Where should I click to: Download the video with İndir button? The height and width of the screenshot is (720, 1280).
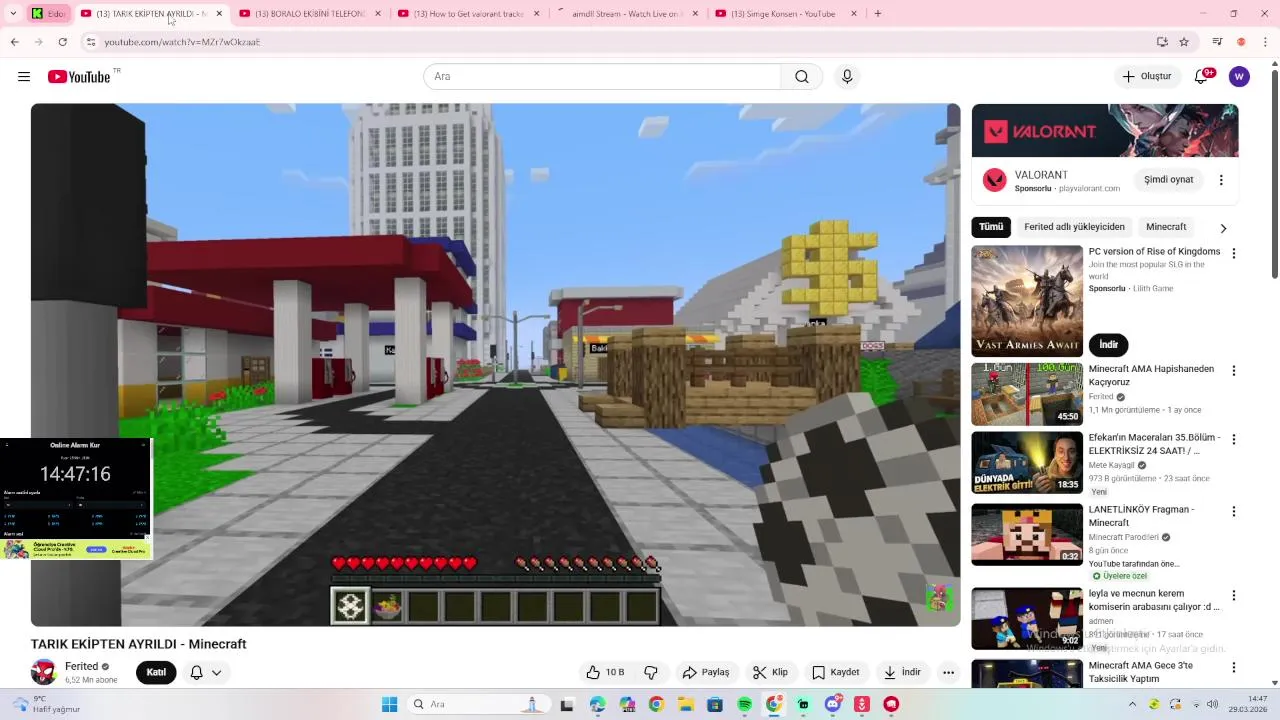click(902, 672)
